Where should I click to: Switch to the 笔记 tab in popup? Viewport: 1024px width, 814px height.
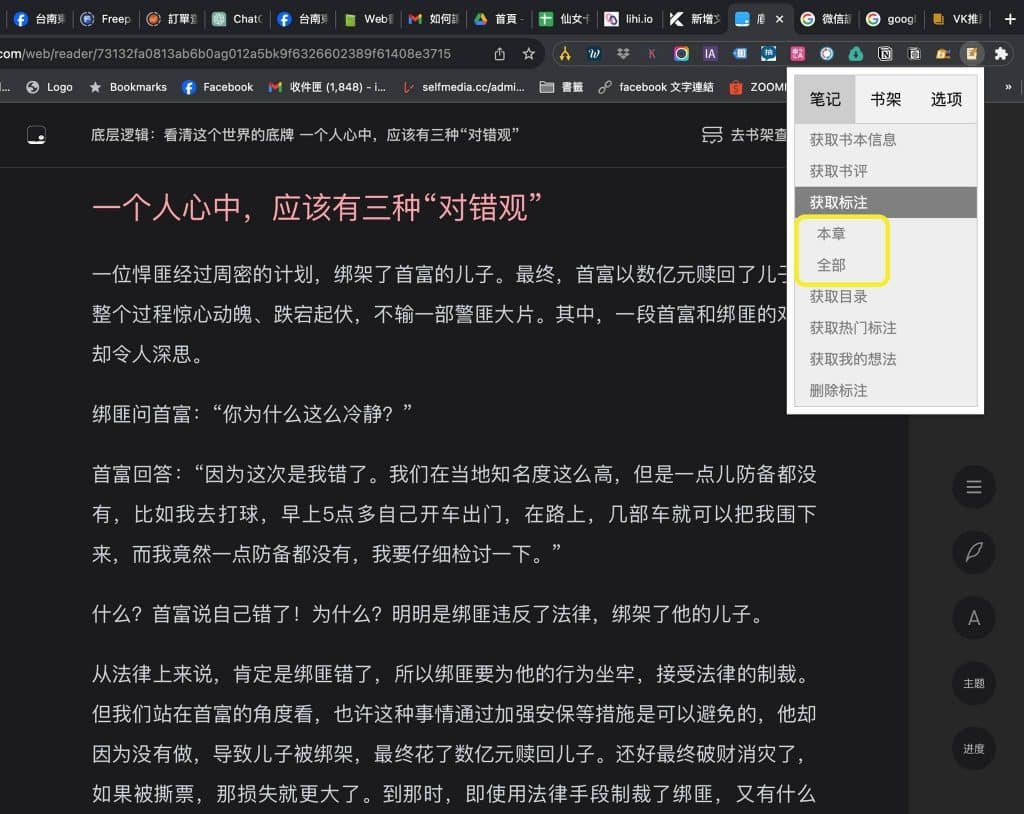pos(825,99)
